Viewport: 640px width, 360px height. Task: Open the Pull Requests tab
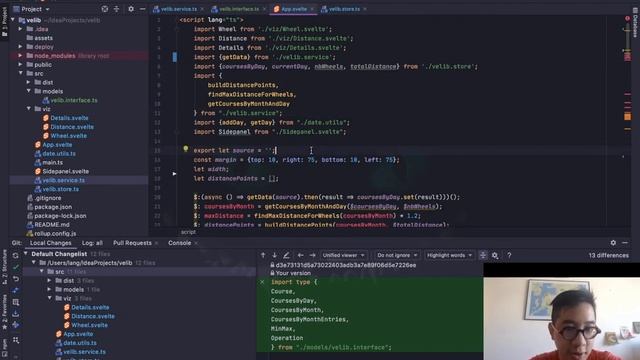click(132, 243)
